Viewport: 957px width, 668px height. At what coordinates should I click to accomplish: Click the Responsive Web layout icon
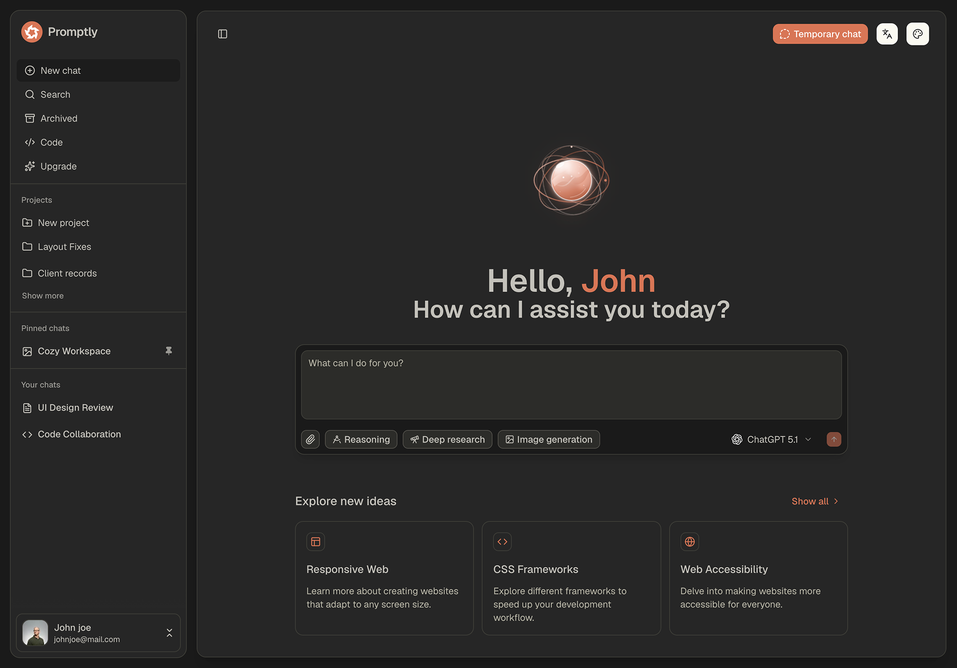click(x=316, y=542)
